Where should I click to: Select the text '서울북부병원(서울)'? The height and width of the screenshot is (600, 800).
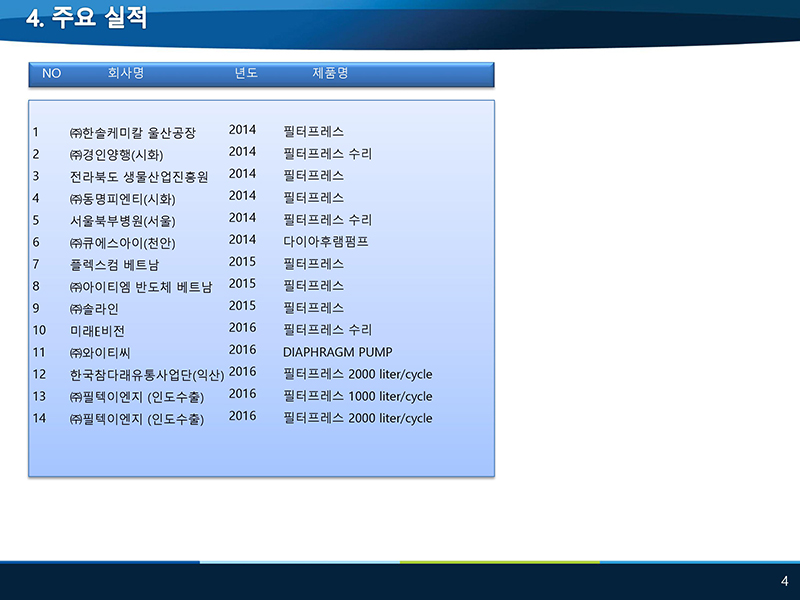(122, 220)
